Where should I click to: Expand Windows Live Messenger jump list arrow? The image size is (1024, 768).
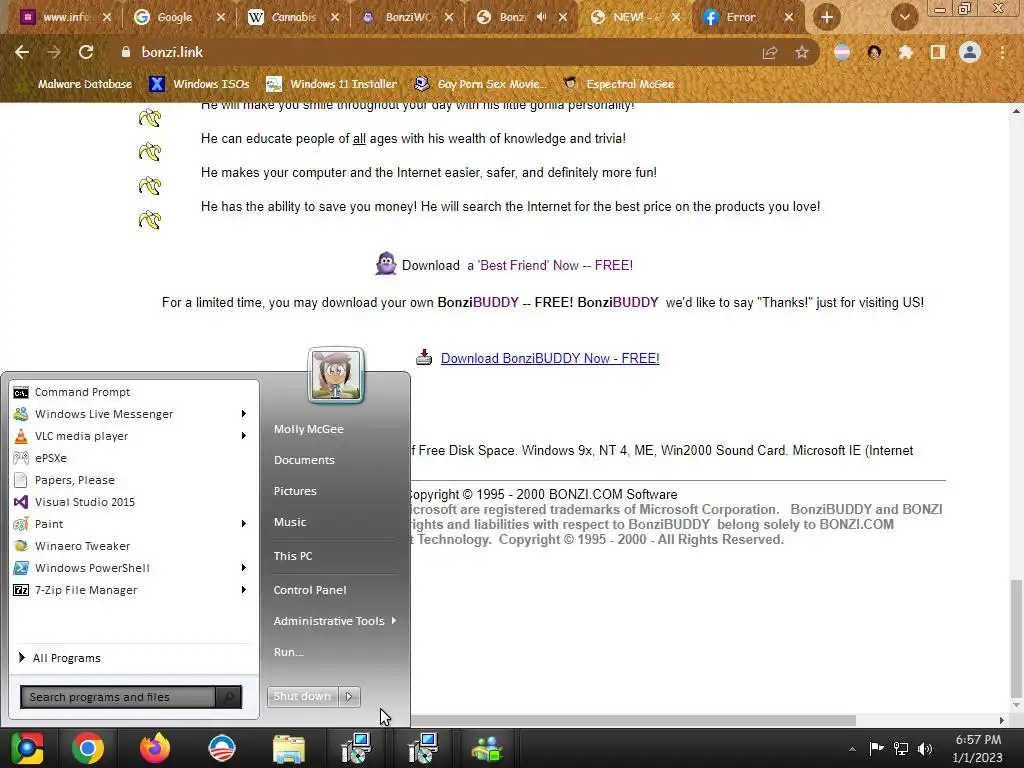coord(244,414)
